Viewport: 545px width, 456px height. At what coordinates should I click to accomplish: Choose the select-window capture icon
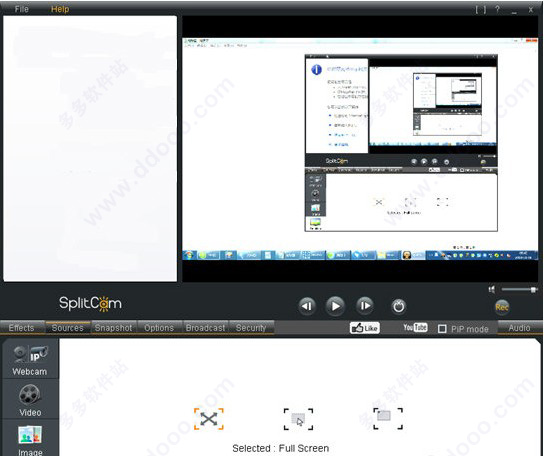[x=298, y=419]
